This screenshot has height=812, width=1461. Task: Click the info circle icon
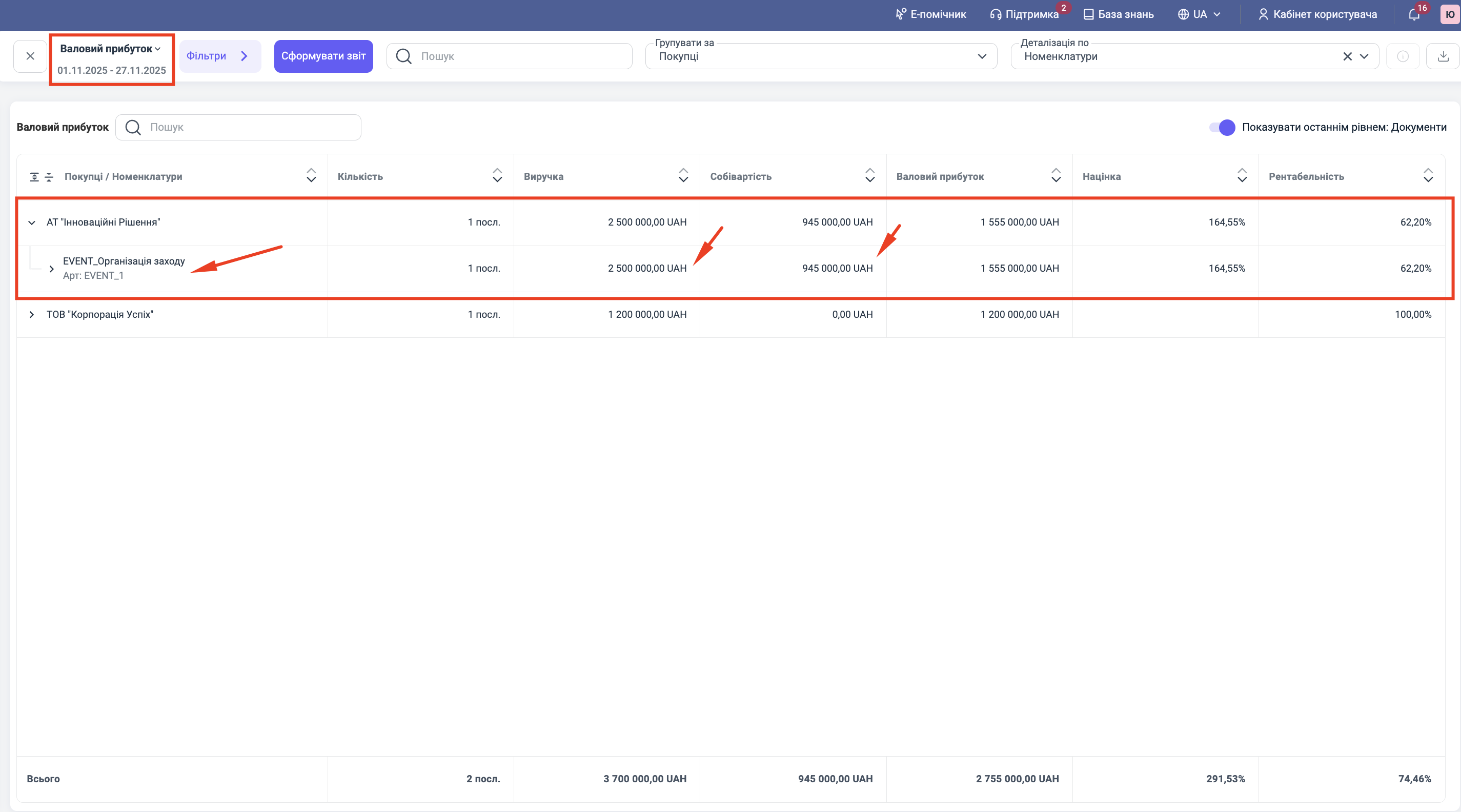click(1402, 56)
